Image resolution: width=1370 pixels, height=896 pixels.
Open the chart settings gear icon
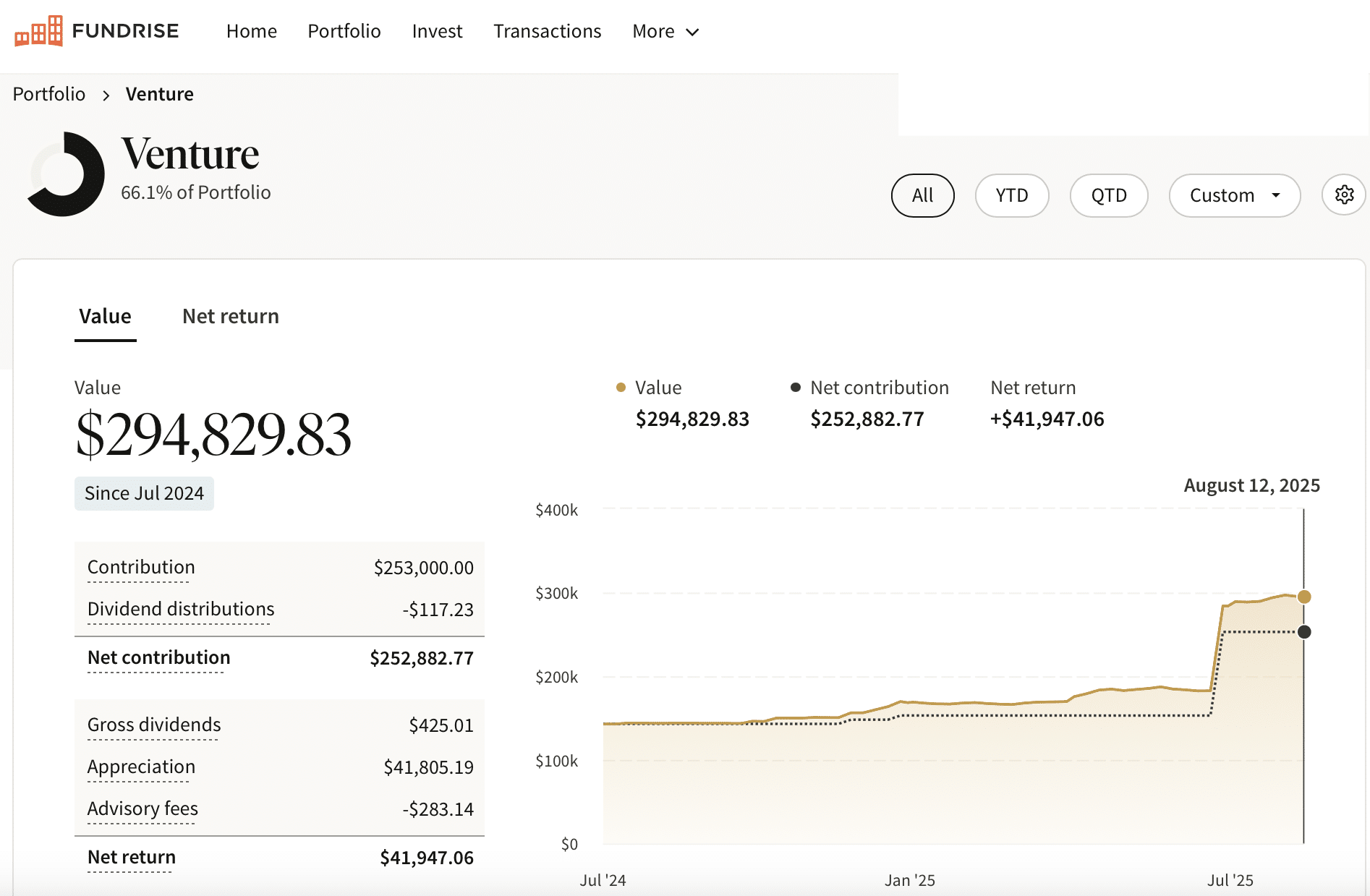tap(1344, 195)
